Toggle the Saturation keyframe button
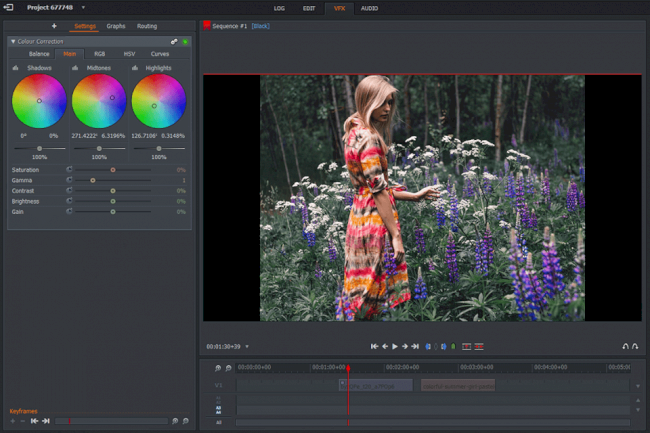 pos(69,170)
